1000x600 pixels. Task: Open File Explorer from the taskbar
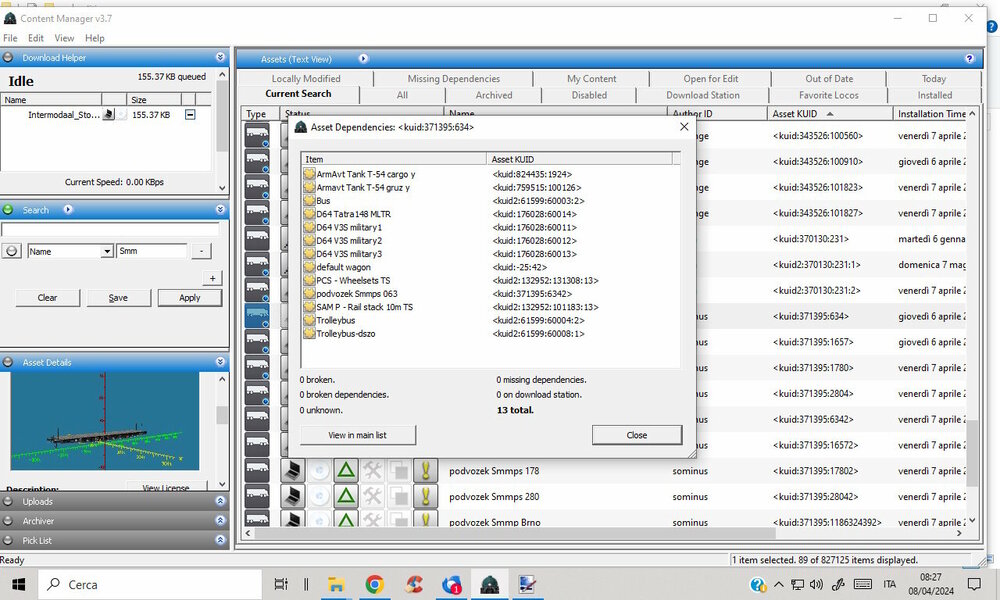click(336, 584)
